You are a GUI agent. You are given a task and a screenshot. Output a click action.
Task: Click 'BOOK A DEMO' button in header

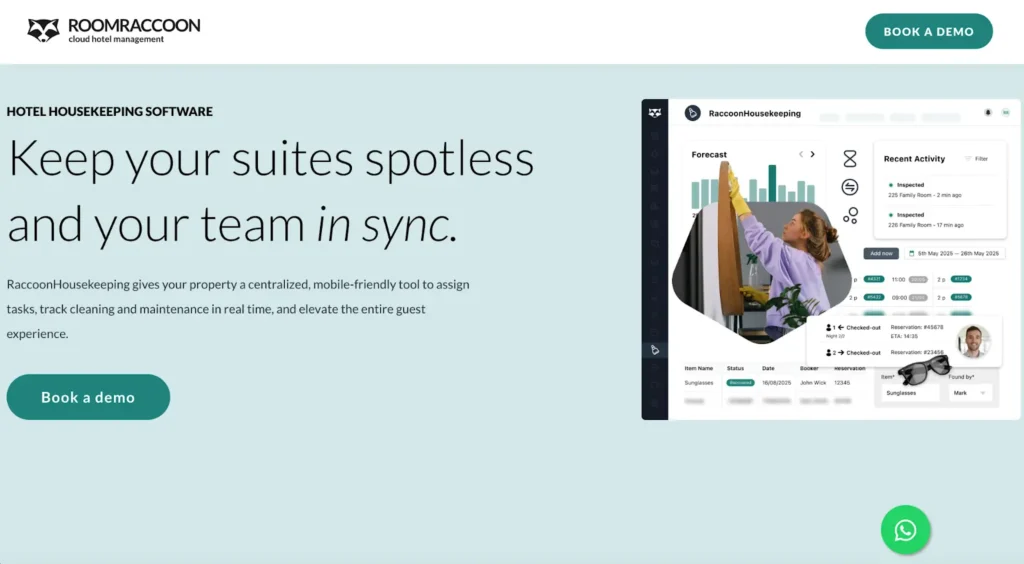pyautogui.click(x=929, y=31)
